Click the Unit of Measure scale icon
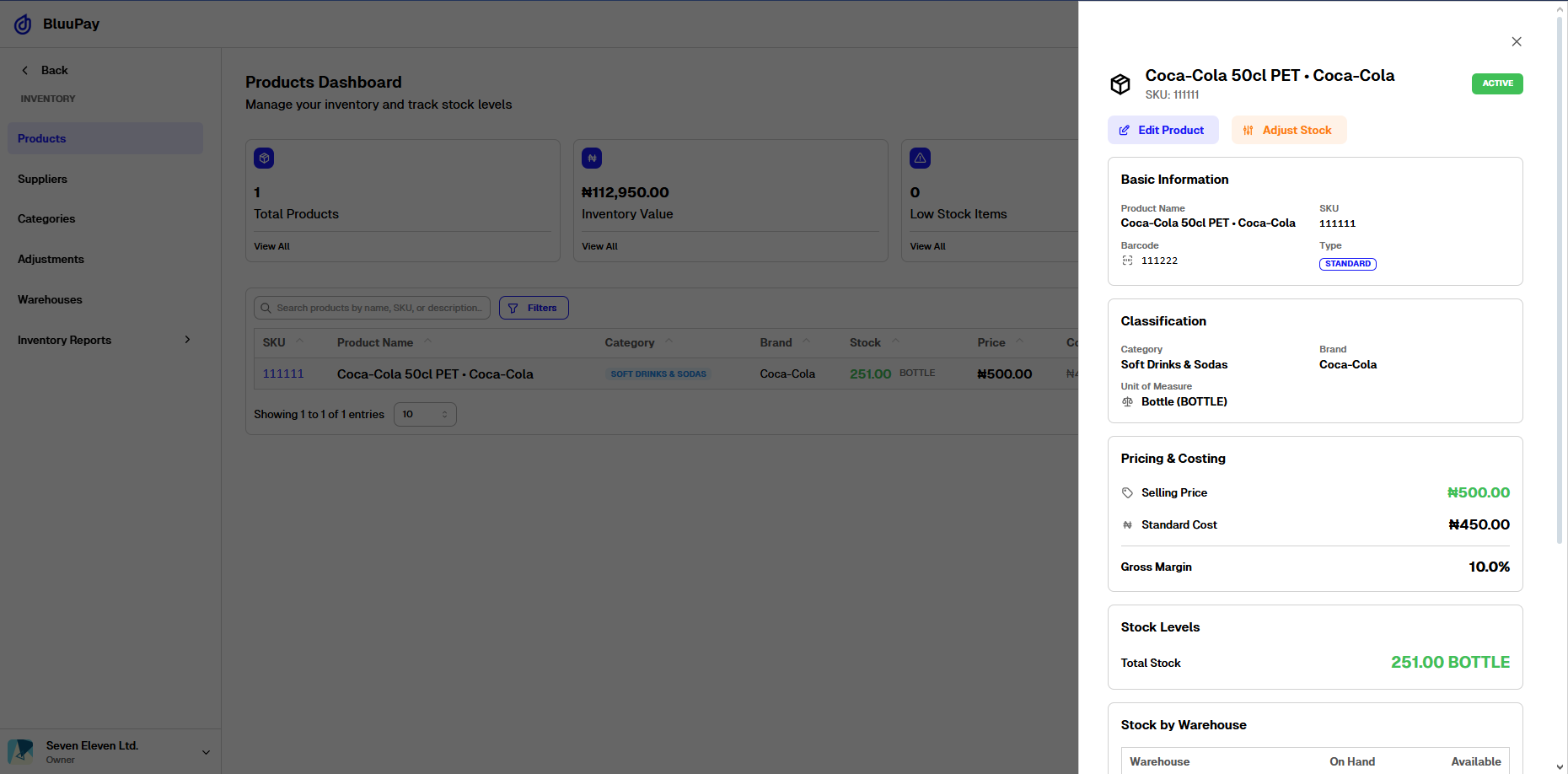This screenshot has width=1568, height=774. point(1127,402)
